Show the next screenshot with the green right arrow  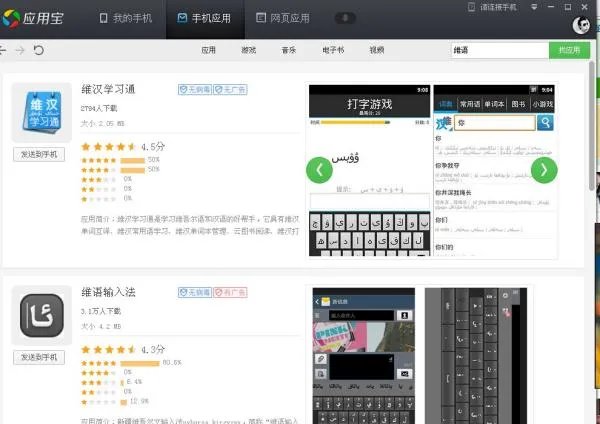[x=544, y=170]
